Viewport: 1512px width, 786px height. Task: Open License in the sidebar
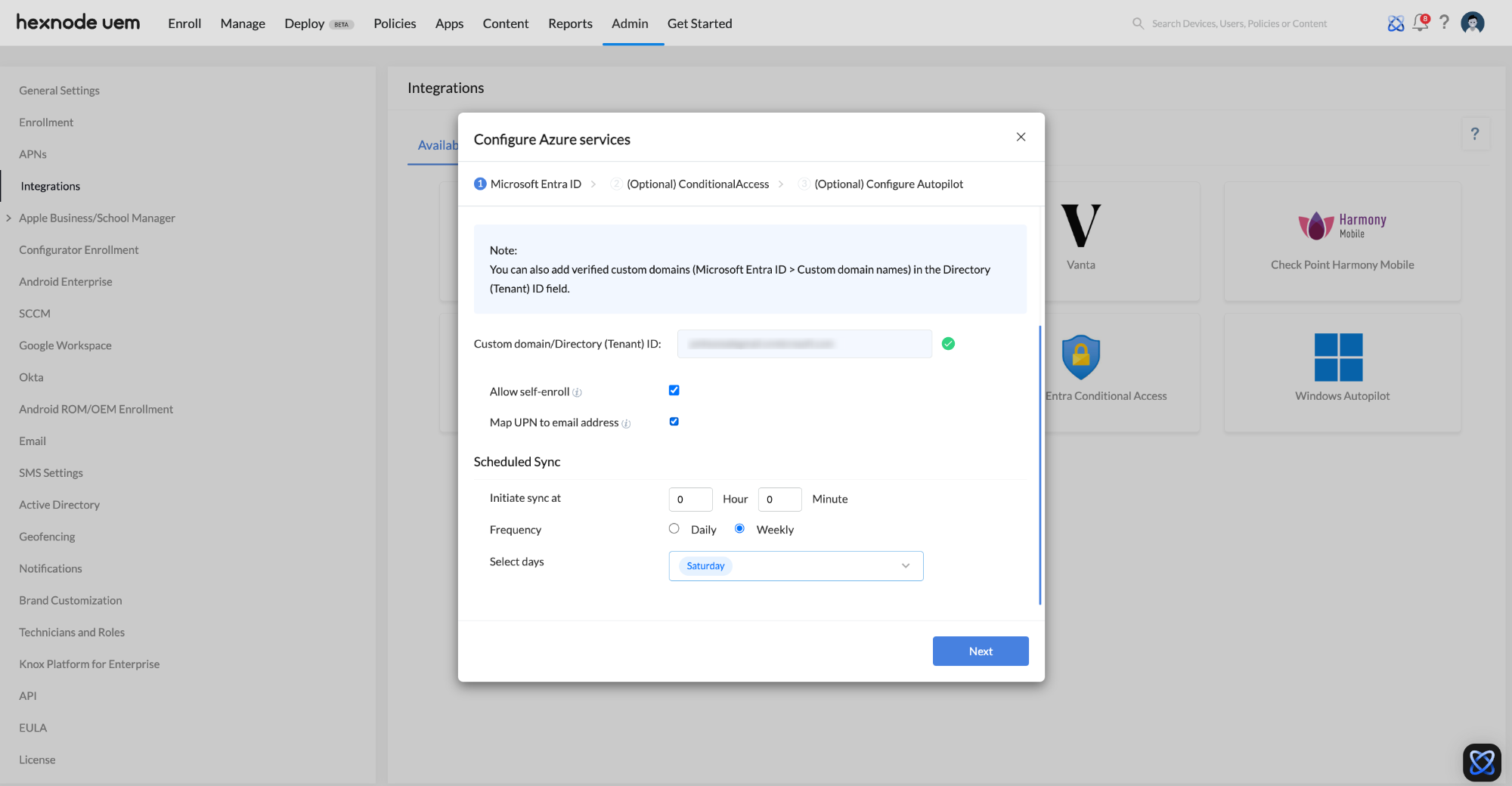click(37, 760)
